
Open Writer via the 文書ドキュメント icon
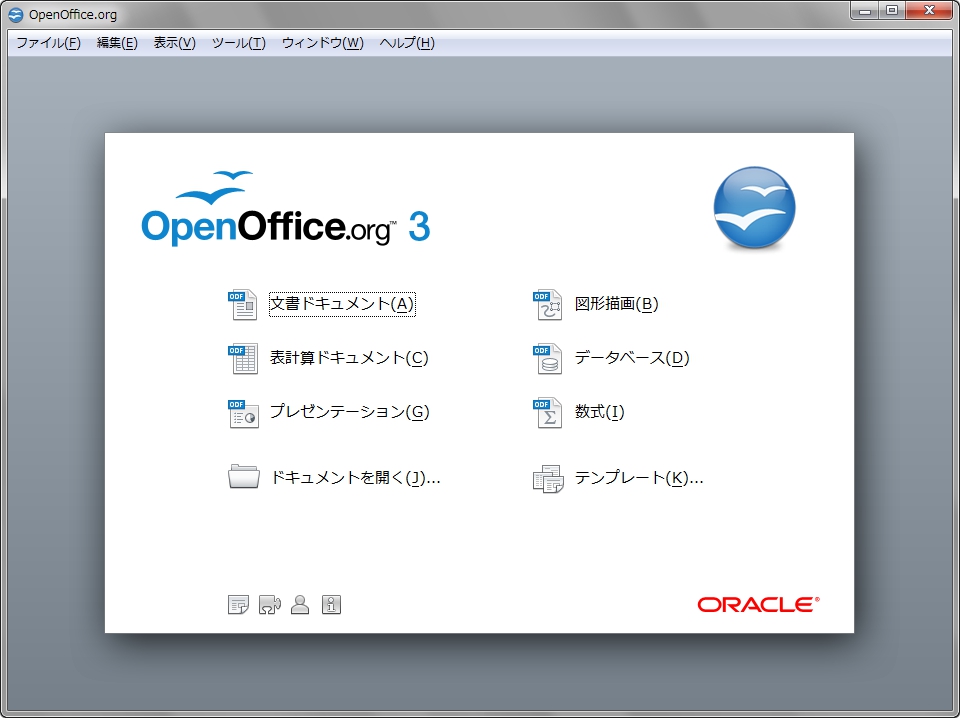(x=241, y=304)
